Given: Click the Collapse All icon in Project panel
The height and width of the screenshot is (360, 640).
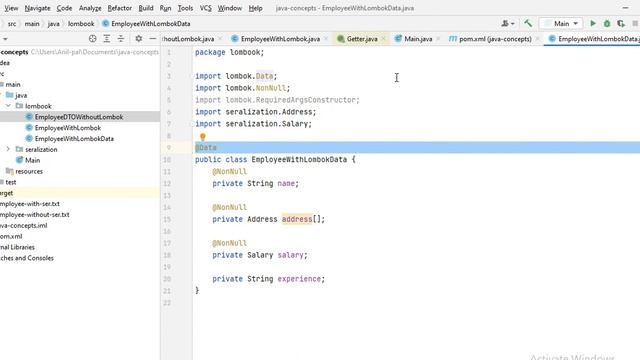Looking at the screenshot, I should tap(121, 38).
